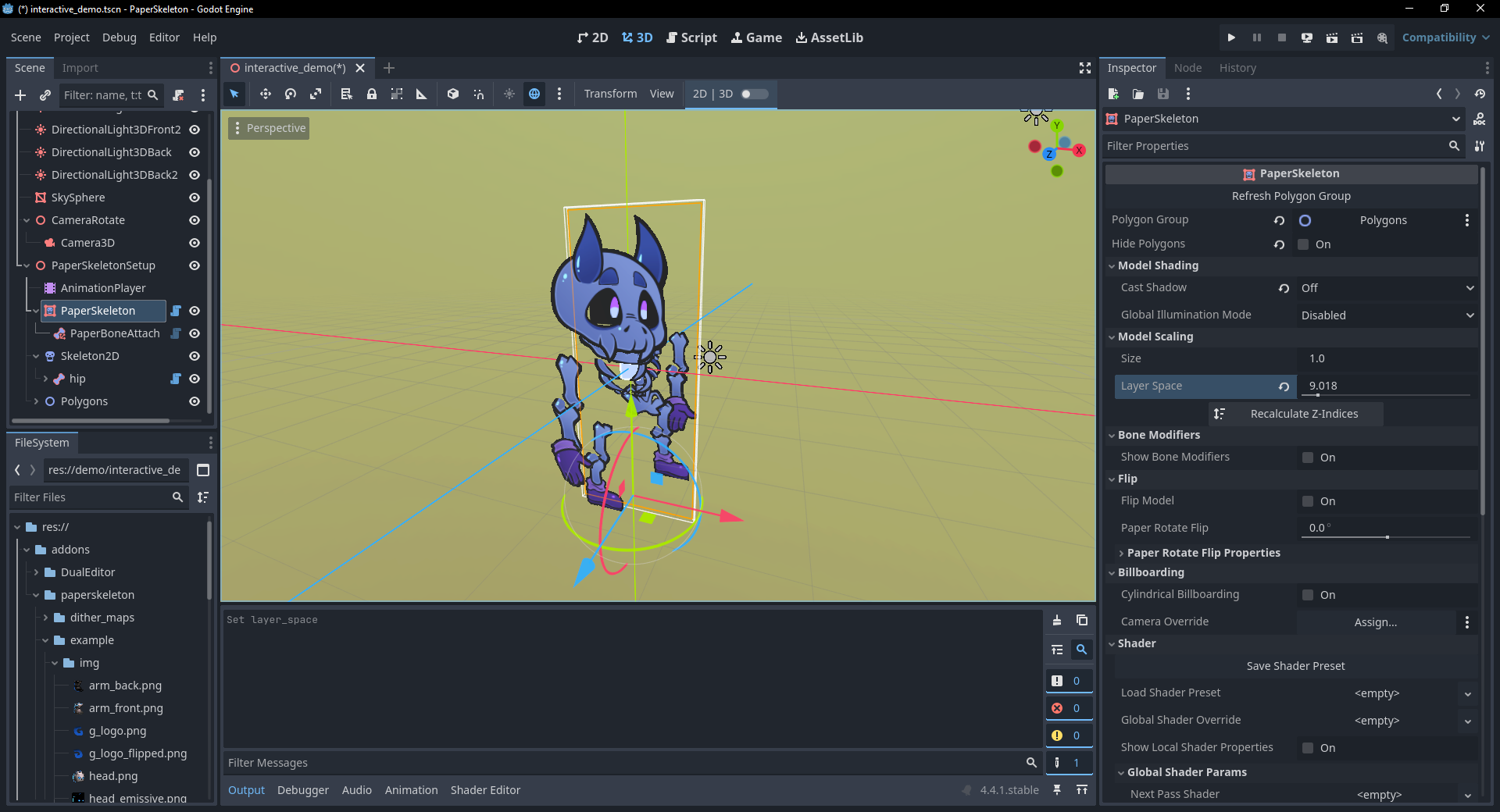The image size is (1500, 812).
Task: Click Refresh Polygon Group button
Action: 1291,196
